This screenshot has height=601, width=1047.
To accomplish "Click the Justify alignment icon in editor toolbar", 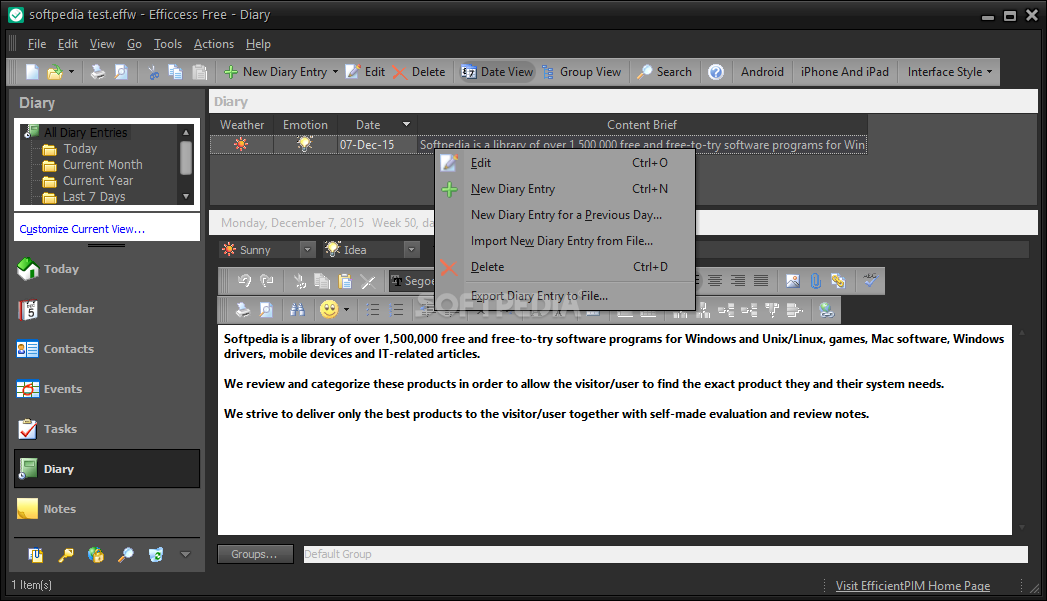I will click(x=761, y=281).
